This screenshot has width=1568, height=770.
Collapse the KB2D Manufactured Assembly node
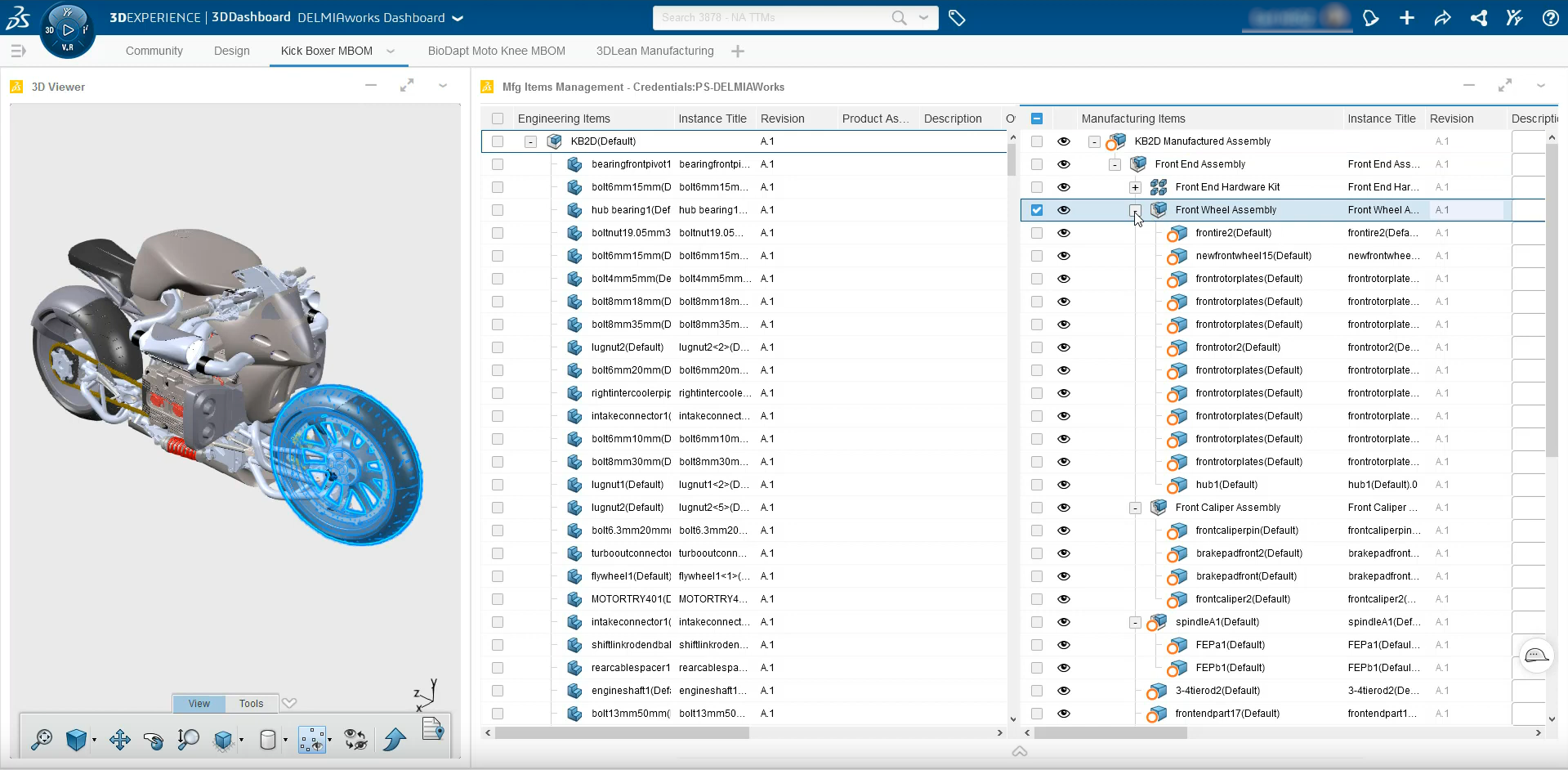coord(1094,142)
